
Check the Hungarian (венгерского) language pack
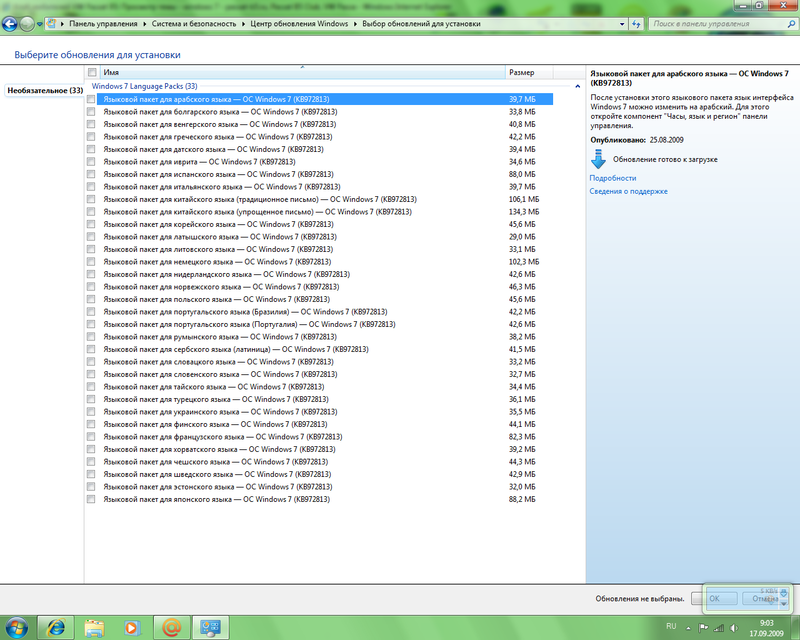click(91, 124)
